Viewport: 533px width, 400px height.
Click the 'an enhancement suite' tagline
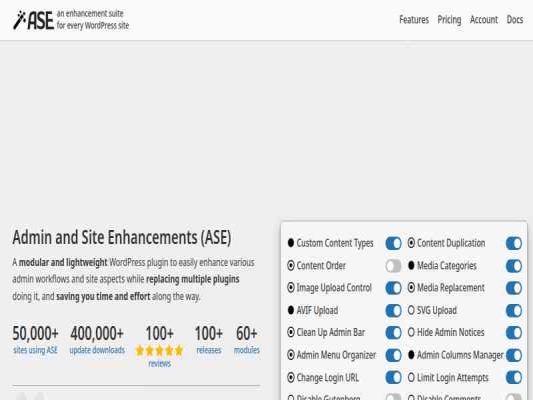(90, 14)
